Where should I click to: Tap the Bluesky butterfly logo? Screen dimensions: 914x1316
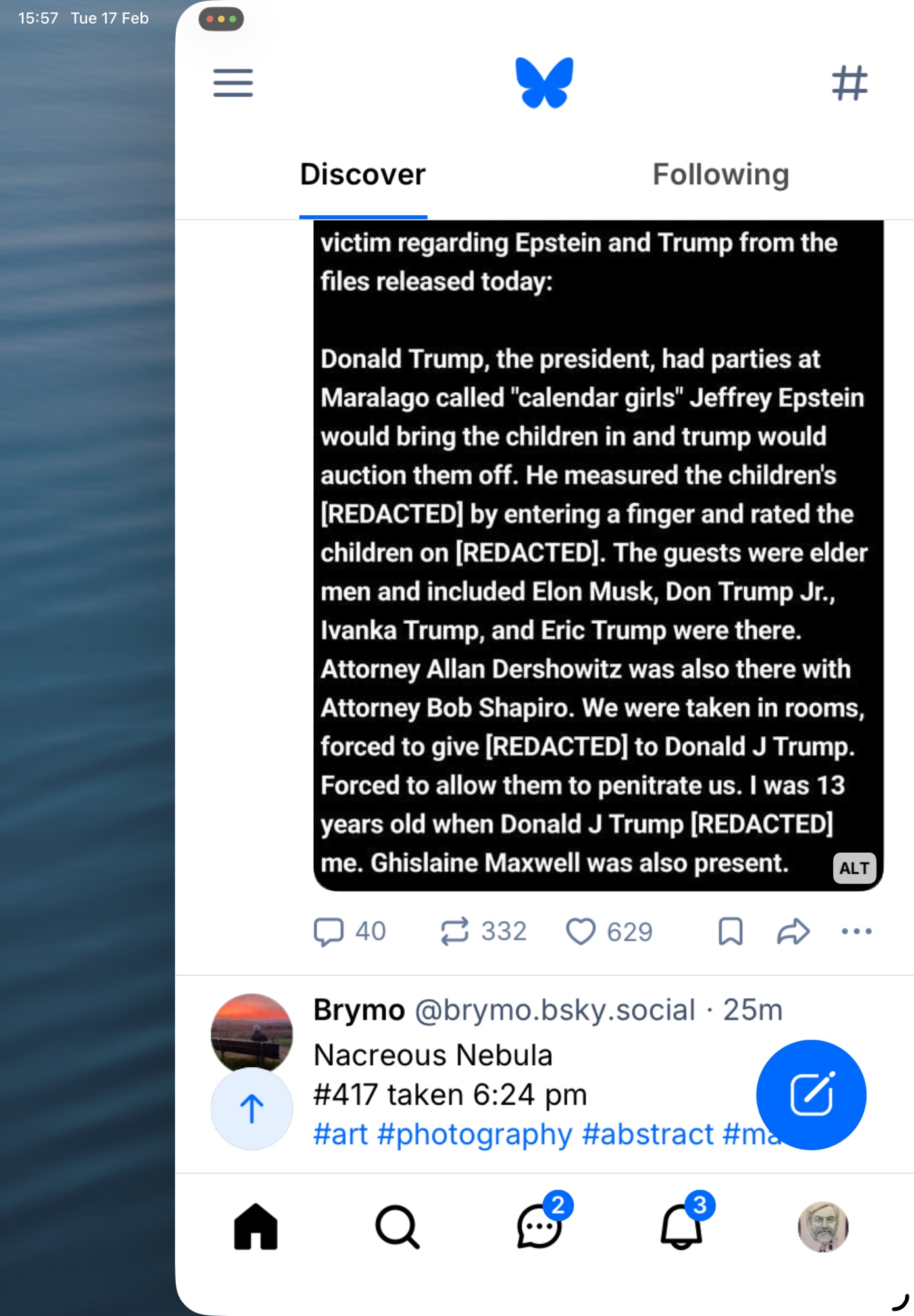point(544,83)
